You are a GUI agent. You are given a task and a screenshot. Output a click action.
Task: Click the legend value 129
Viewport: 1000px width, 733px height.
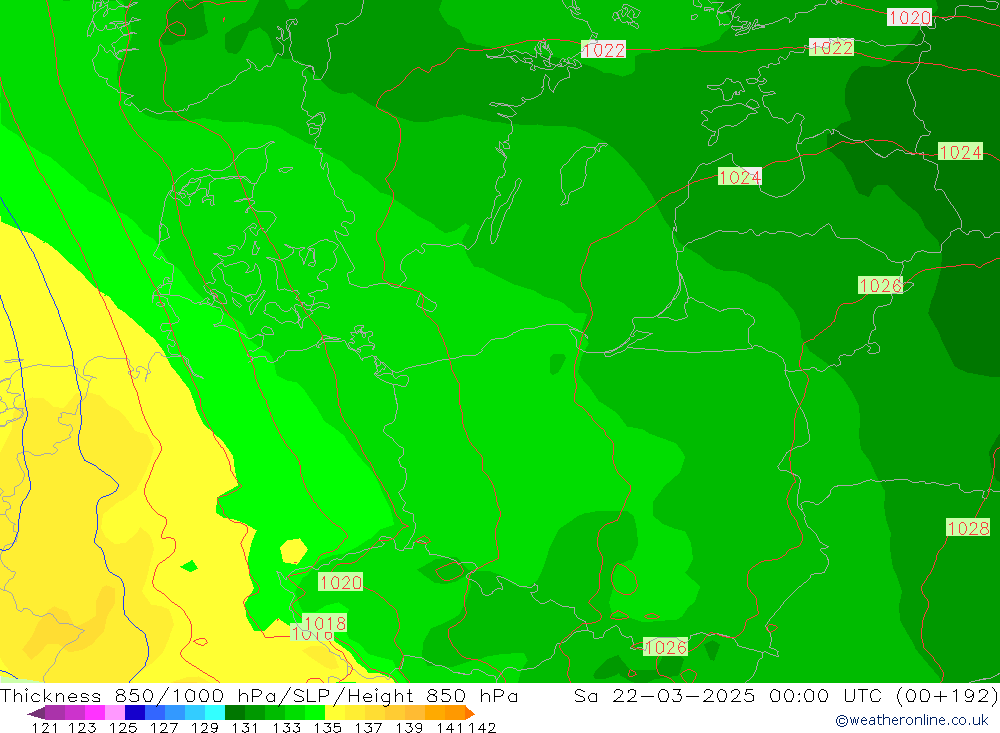(x=205, y=727)
